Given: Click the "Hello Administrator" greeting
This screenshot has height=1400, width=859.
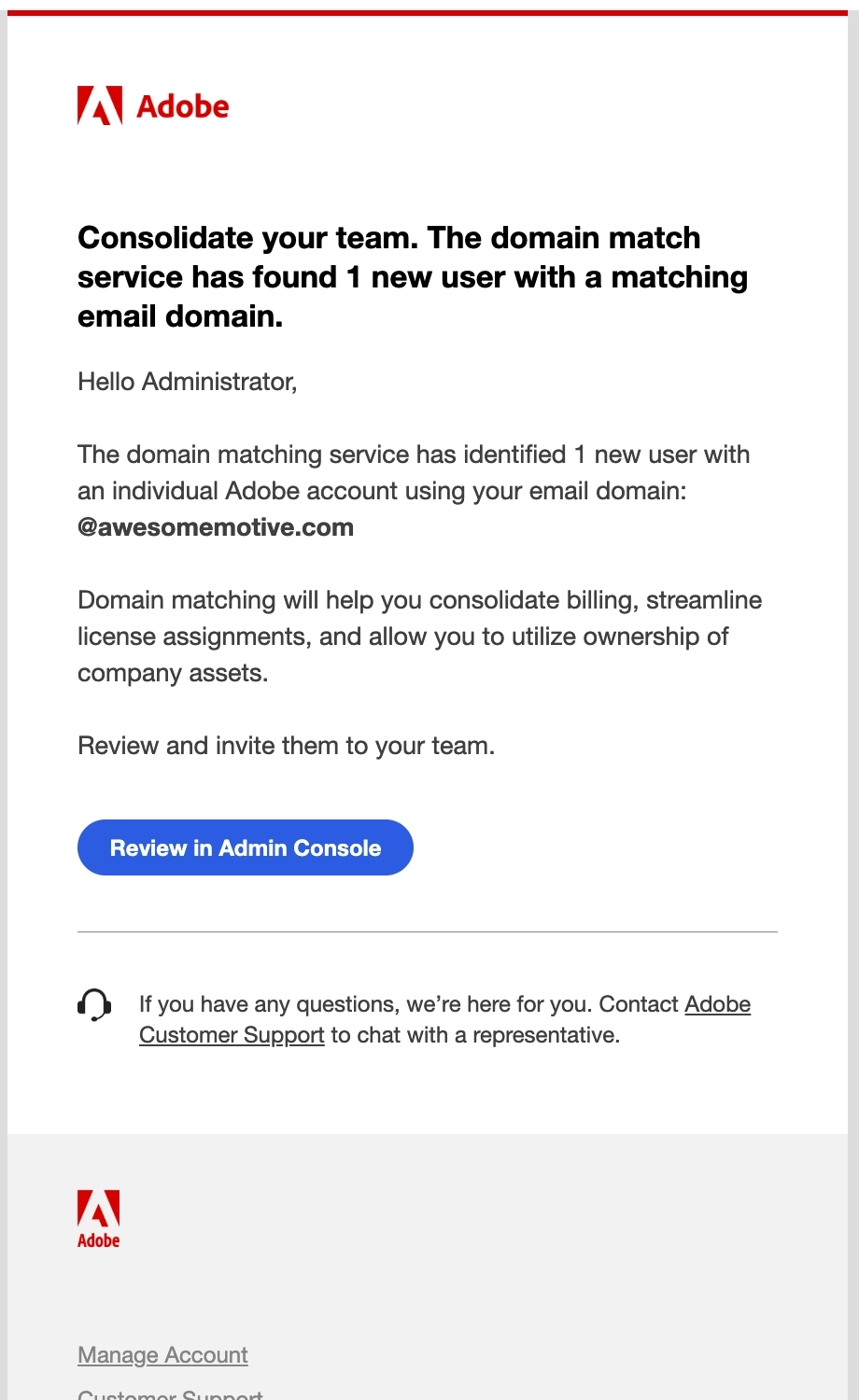Looking at the screenshot, I should 187,382.
